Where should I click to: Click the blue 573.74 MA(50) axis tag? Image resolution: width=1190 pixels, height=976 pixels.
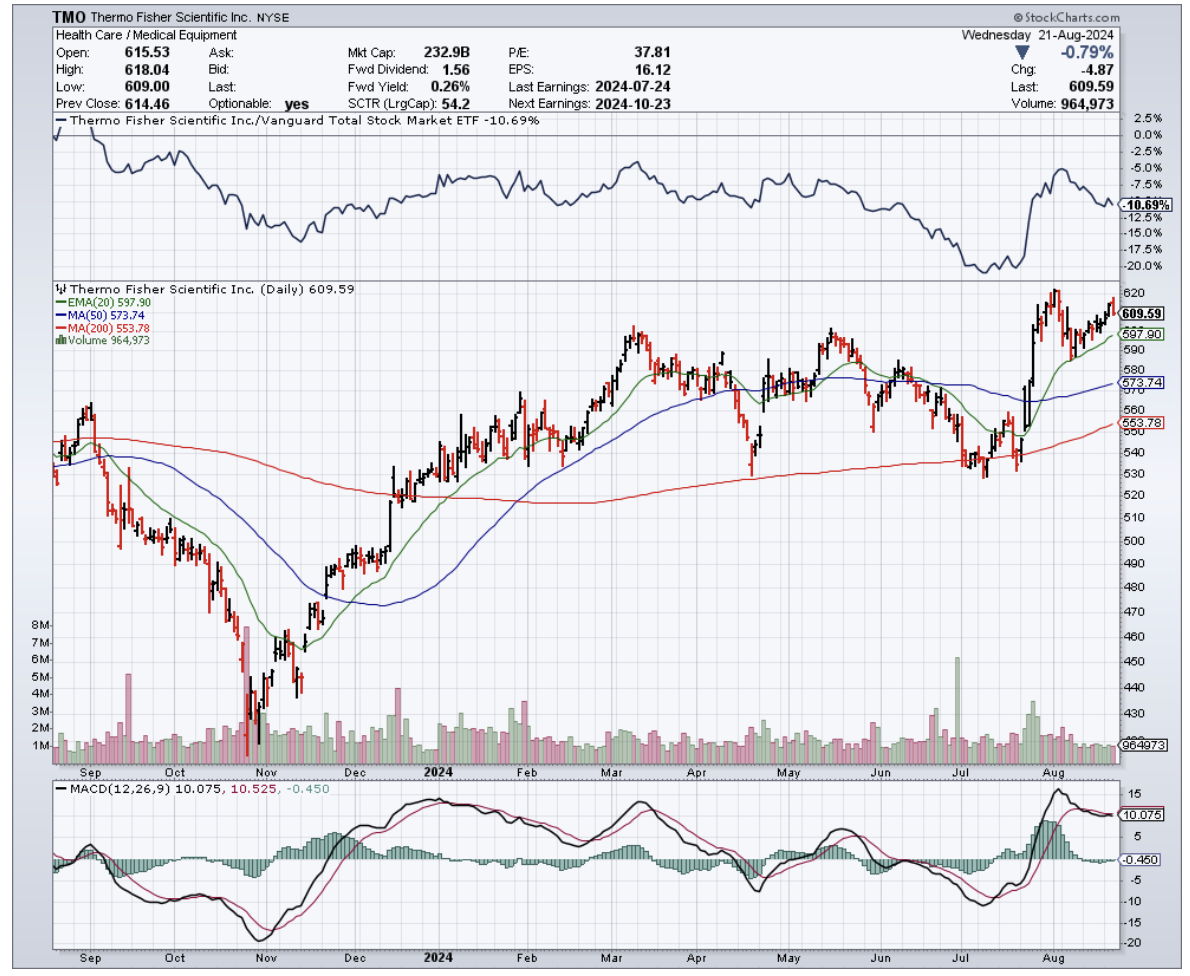[1141, 383]
